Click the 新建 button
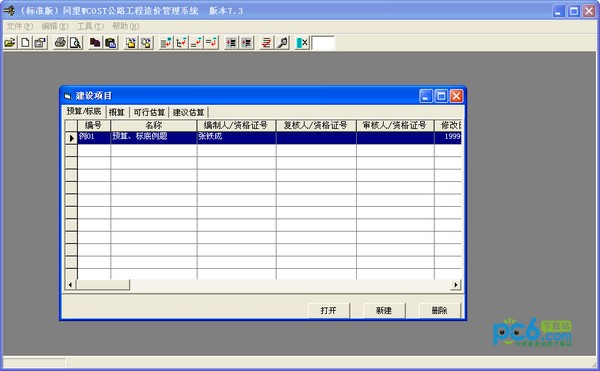 [x=384, y=310]
